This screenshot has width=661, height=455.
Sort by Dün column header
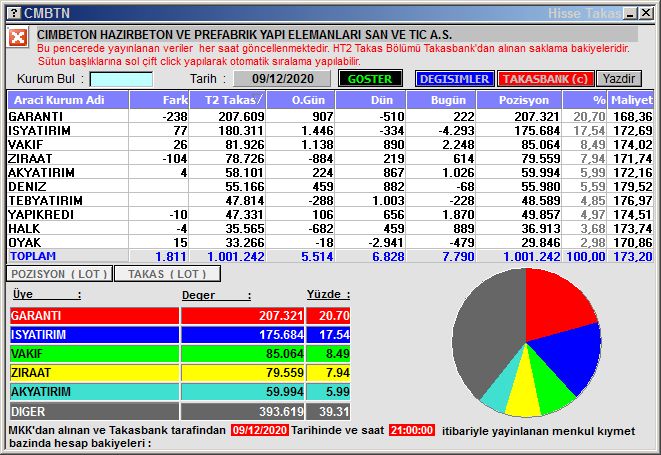371,100
